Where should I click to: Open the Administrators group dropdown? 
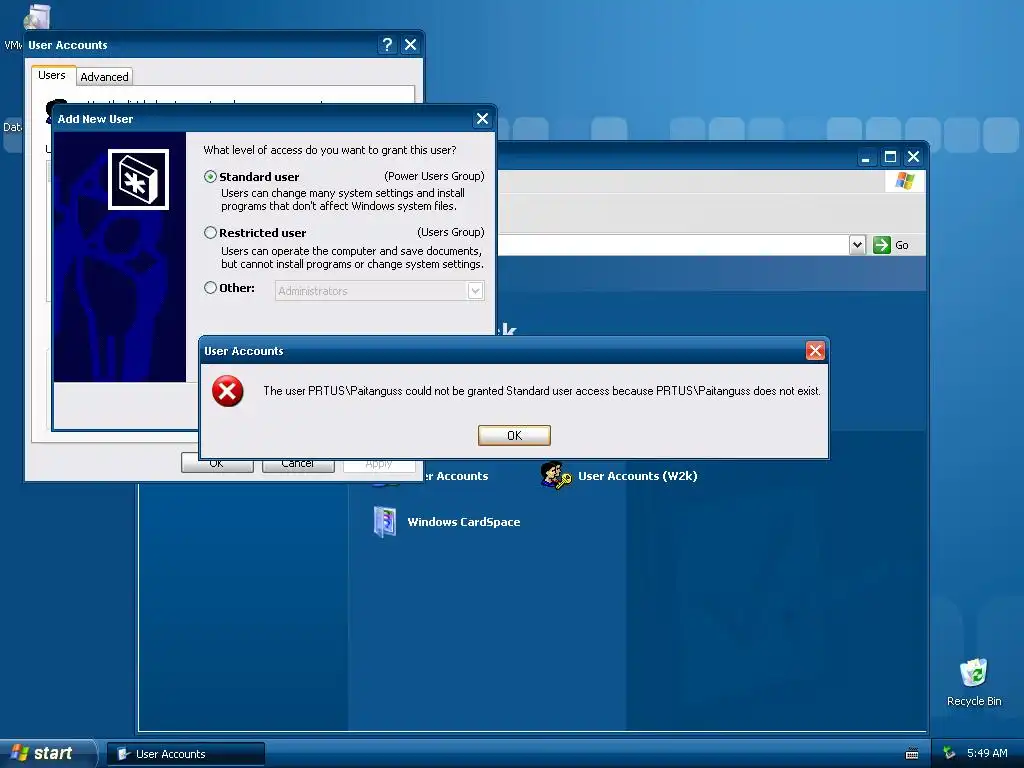tap(475, 291)
